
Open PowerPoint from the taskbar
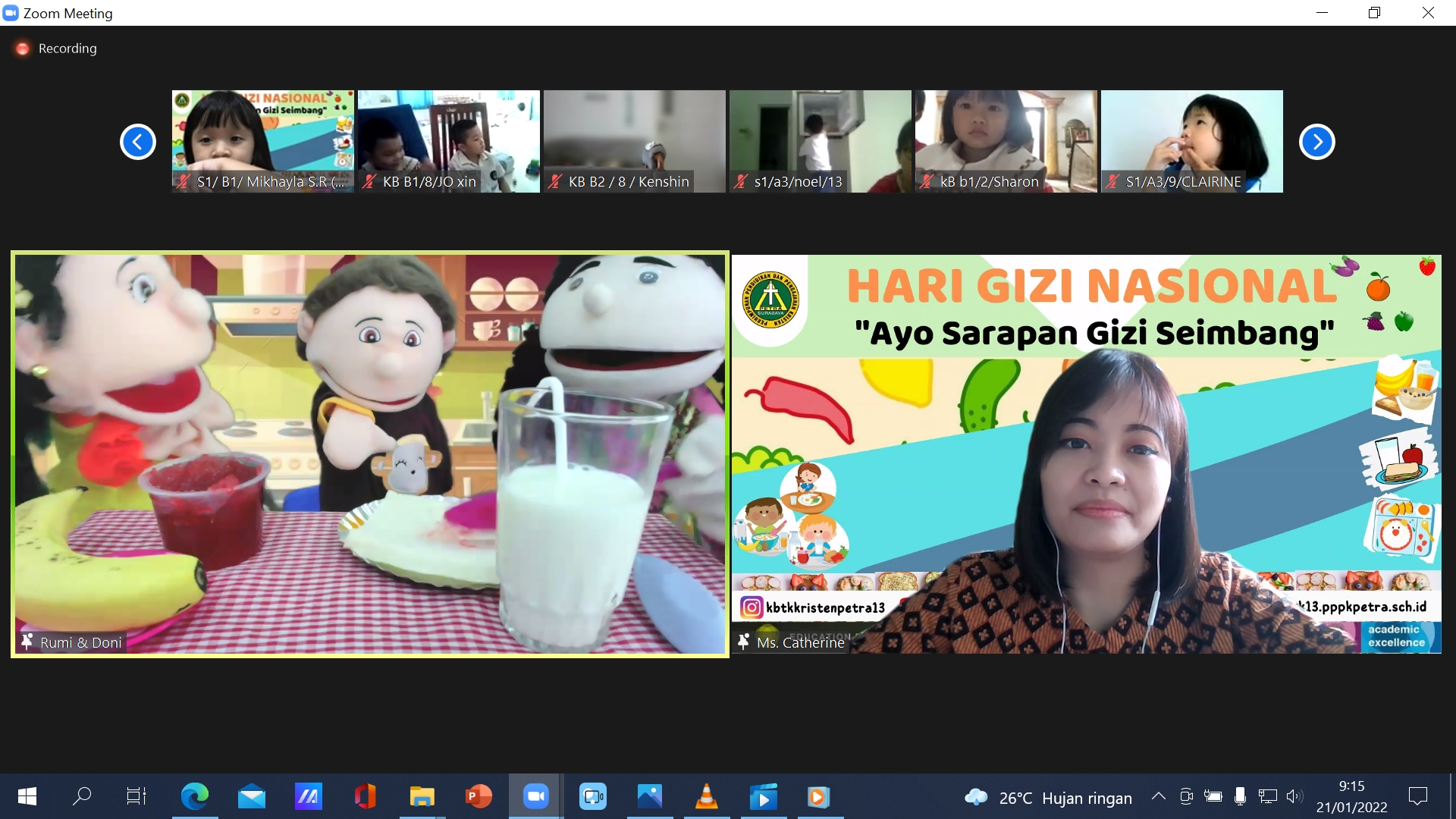pyautogui.click(x=479, y=796)
